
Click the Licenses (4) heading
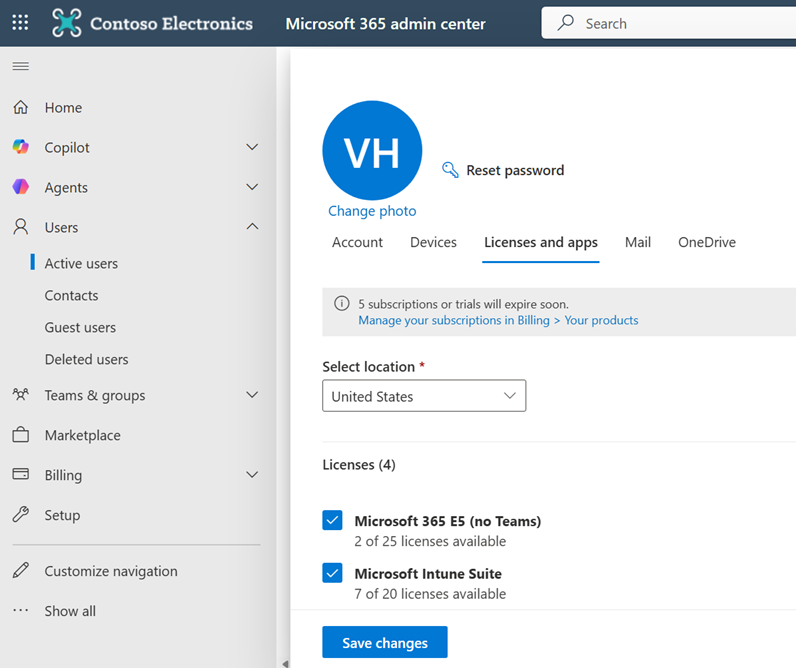(x=359, y=465)
